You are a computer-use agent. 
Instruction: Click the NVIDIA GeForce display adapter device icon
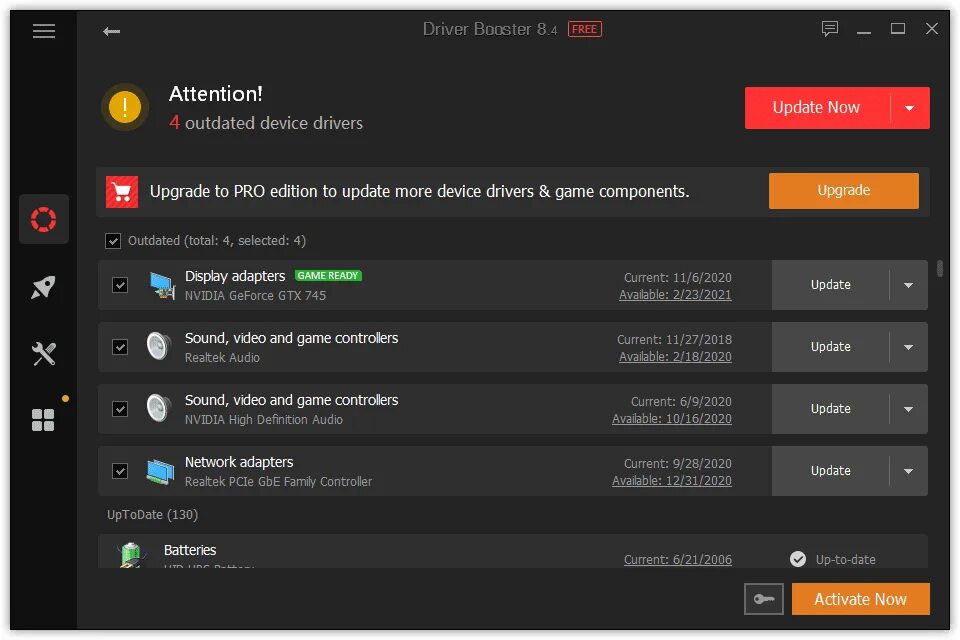tap(162, 284)
